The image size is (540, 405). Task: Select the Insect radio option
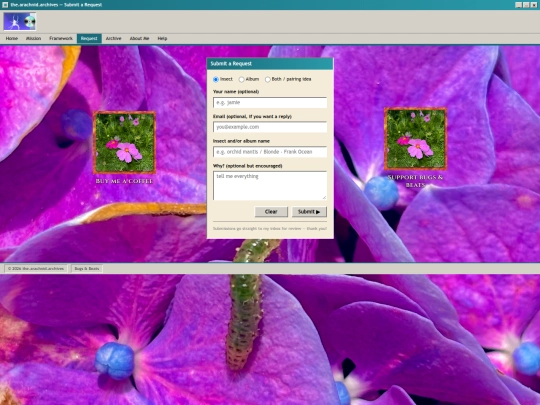click(x=216, y=80)
